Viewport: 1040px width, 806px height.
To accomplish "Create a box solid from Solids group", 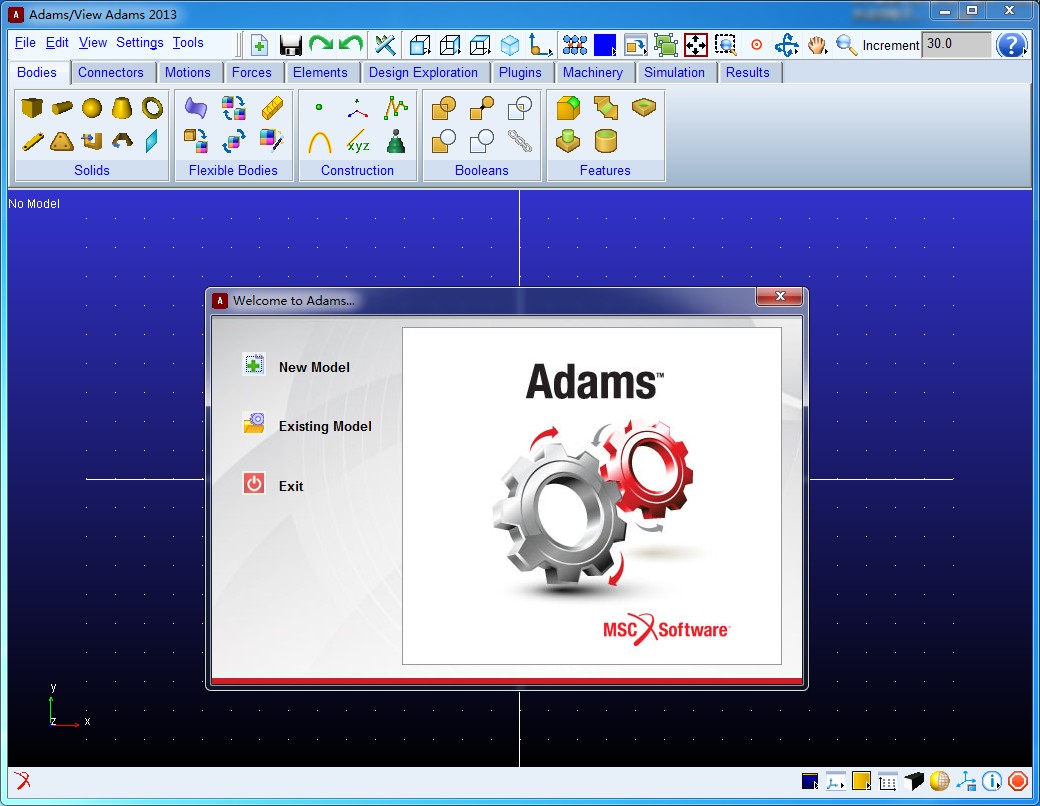I will [31, 107].
